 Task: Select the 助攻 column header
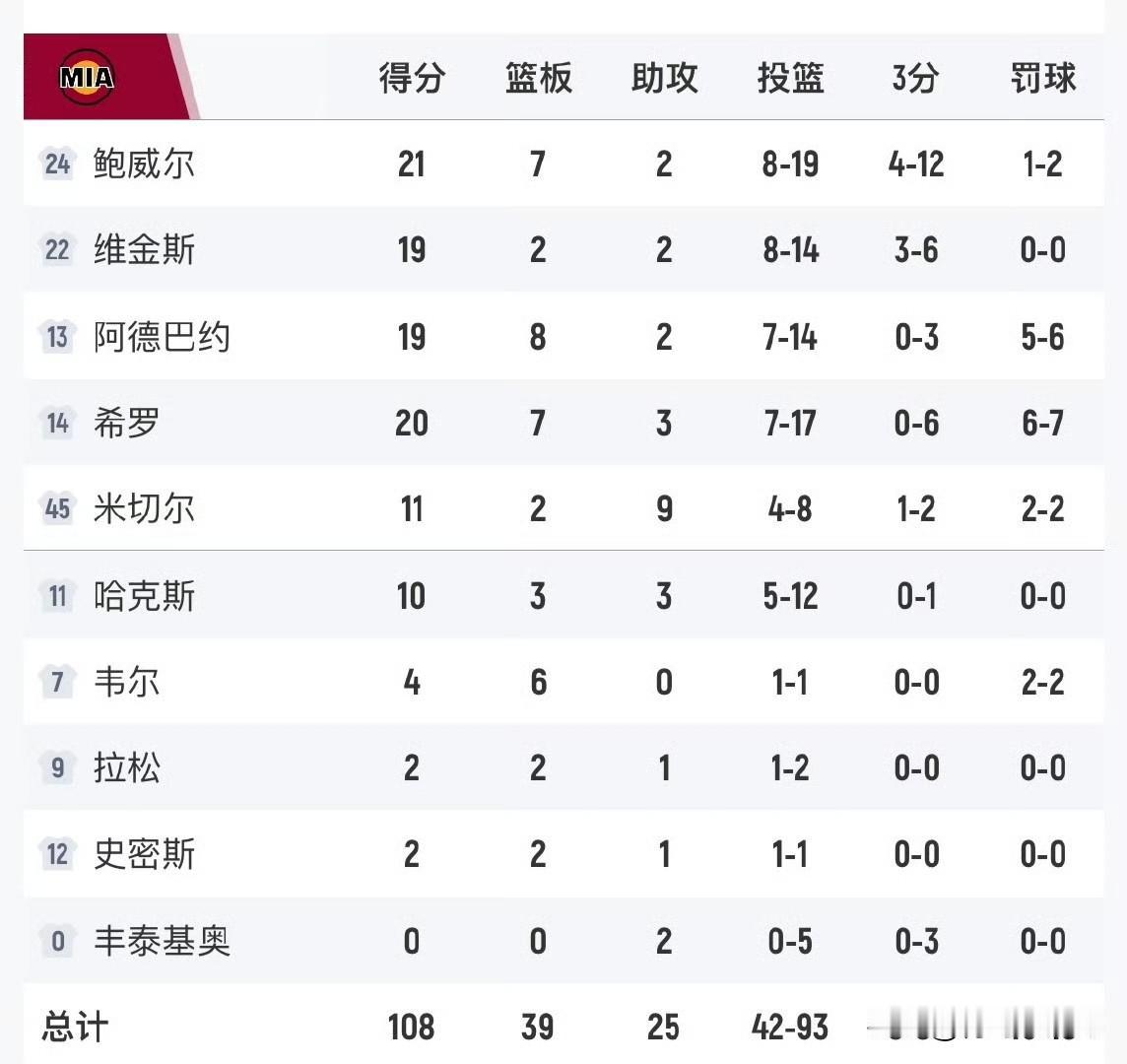point(664,78)
